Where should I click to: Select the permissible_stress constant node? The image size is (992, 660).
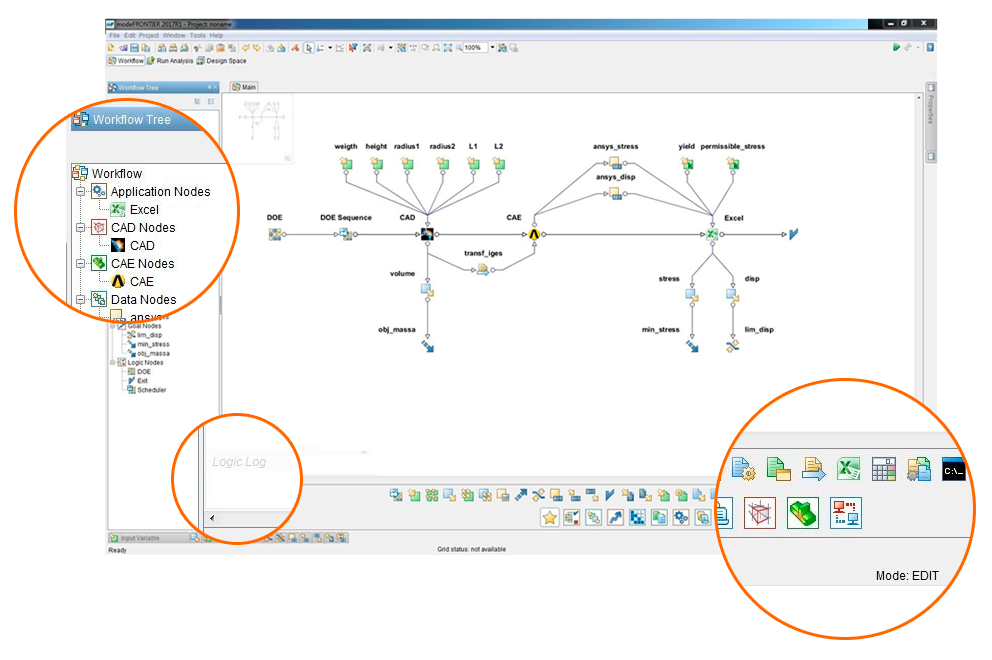point(733,164)
